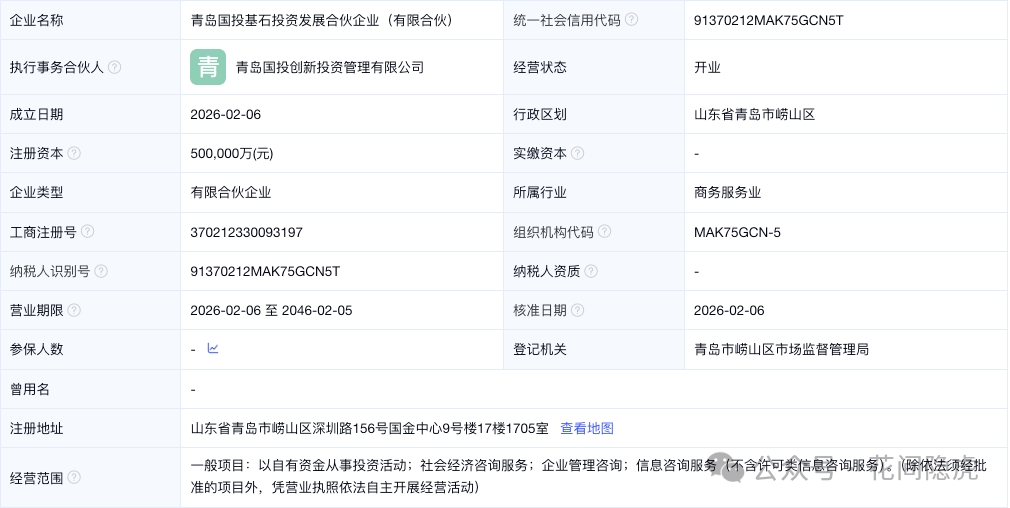Click the 企业名称 label
Screen dimensions: 1010x508
click(x=36, y=20)
